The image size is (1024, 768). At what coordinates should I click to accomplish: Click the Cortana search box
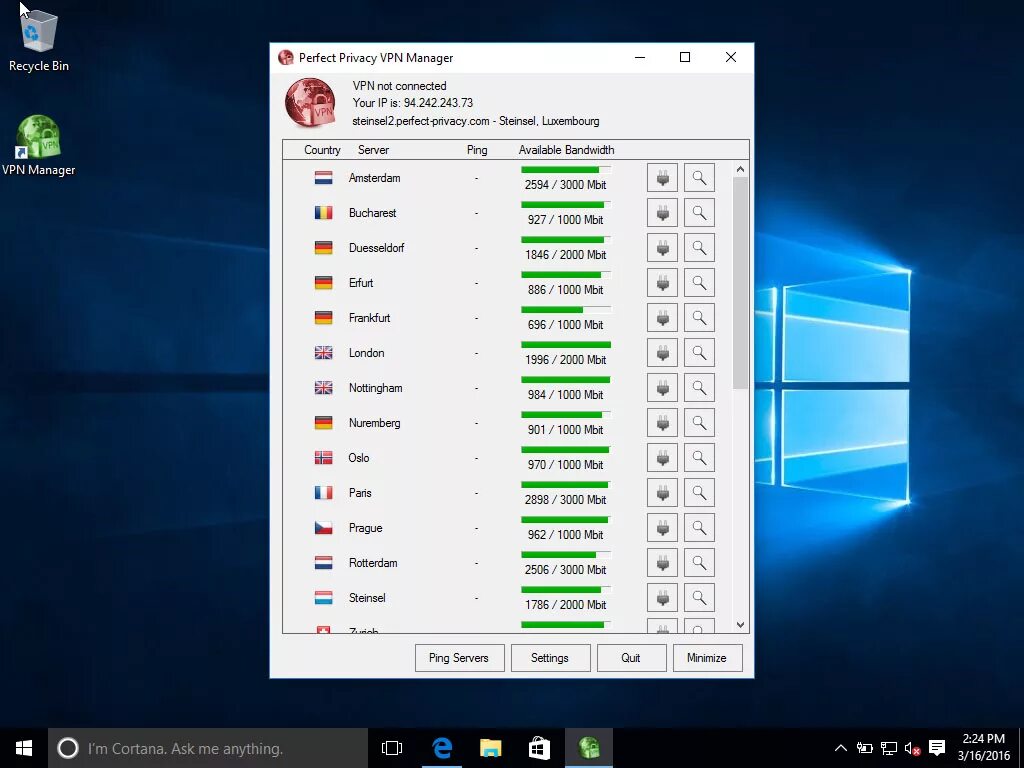(x=208, y=748)
